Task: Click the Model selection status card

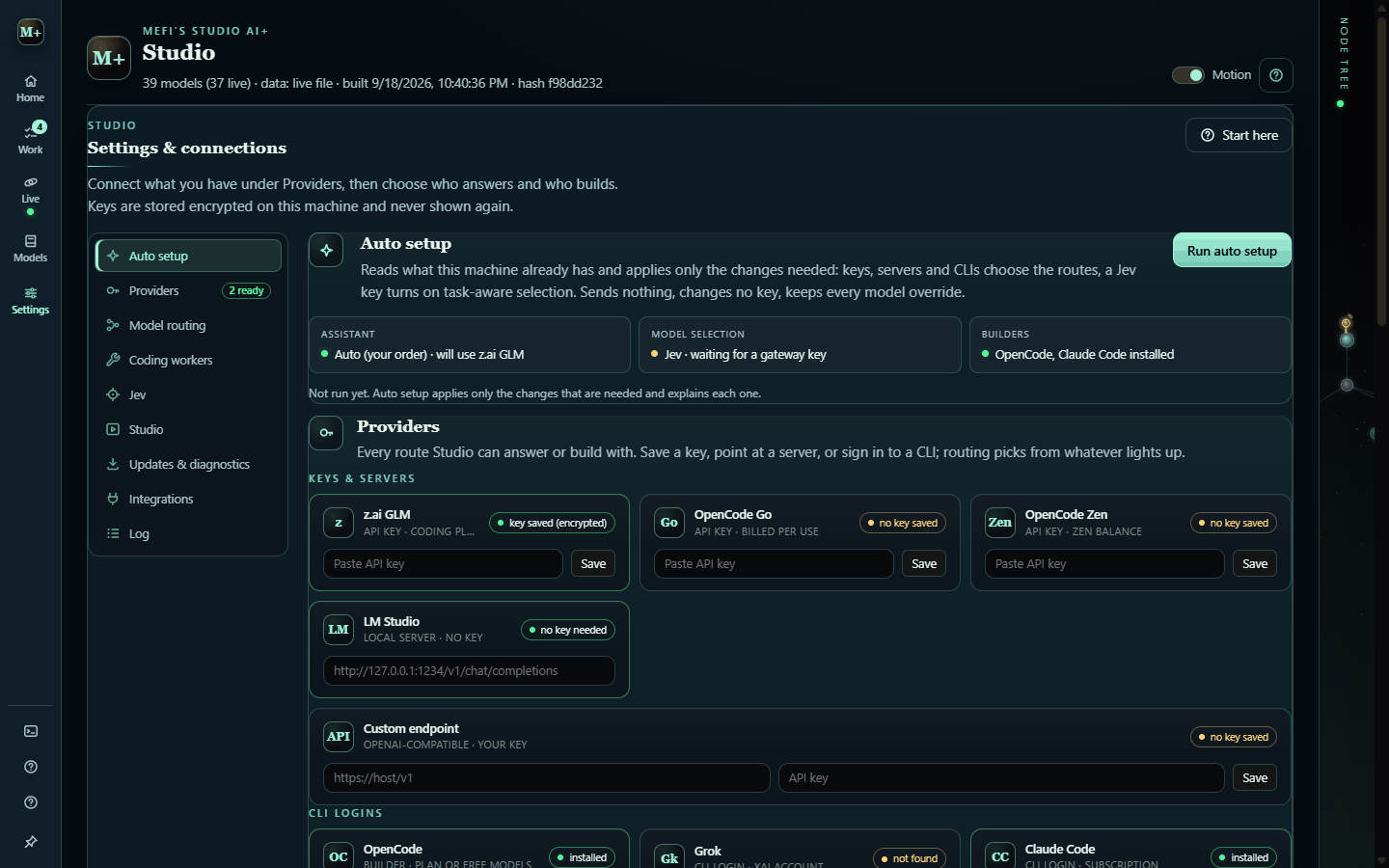Action: 800,344
